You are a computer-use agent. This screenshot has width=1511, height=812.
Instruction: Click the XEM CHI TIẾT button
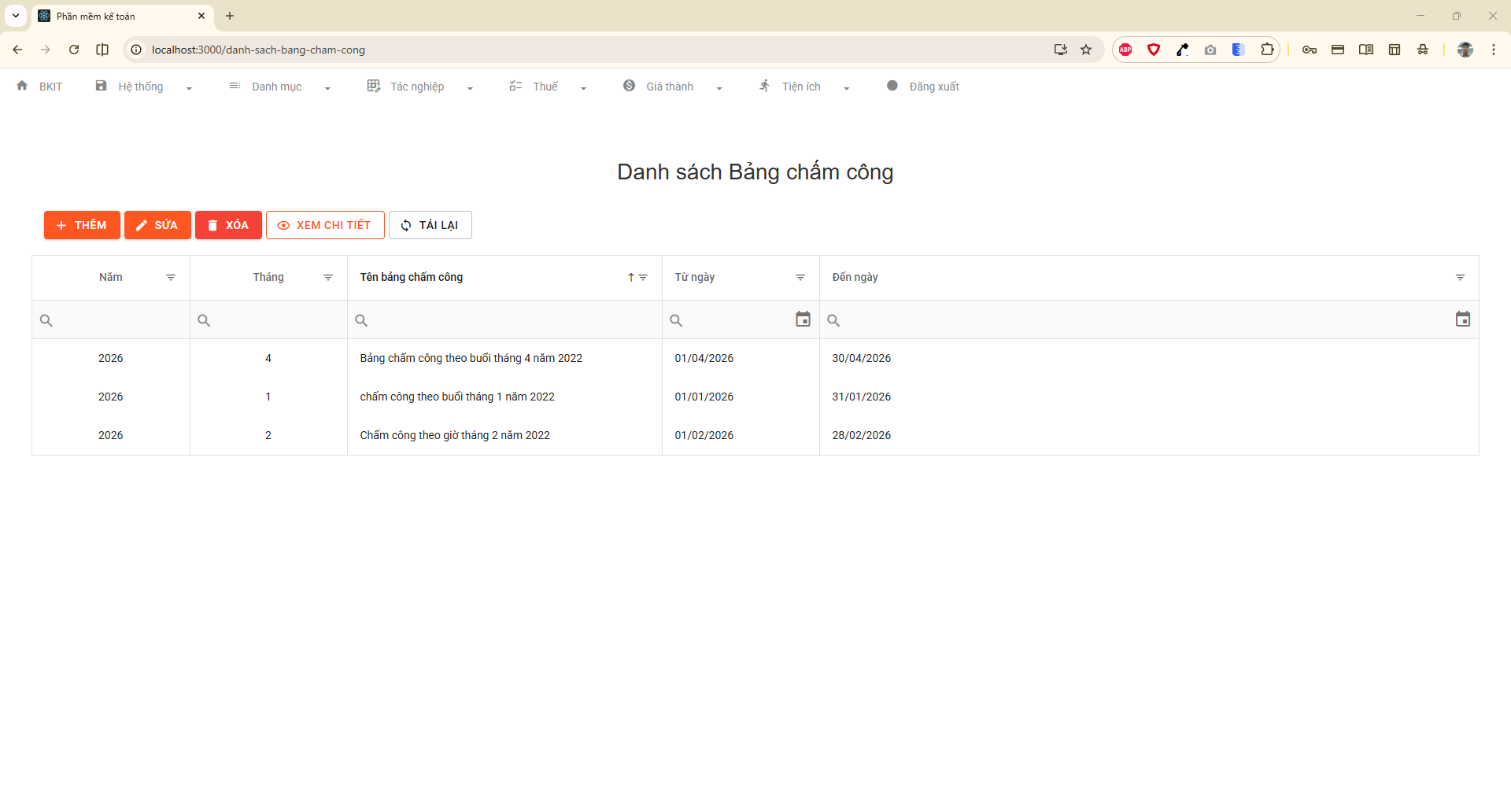coord(325,225)
